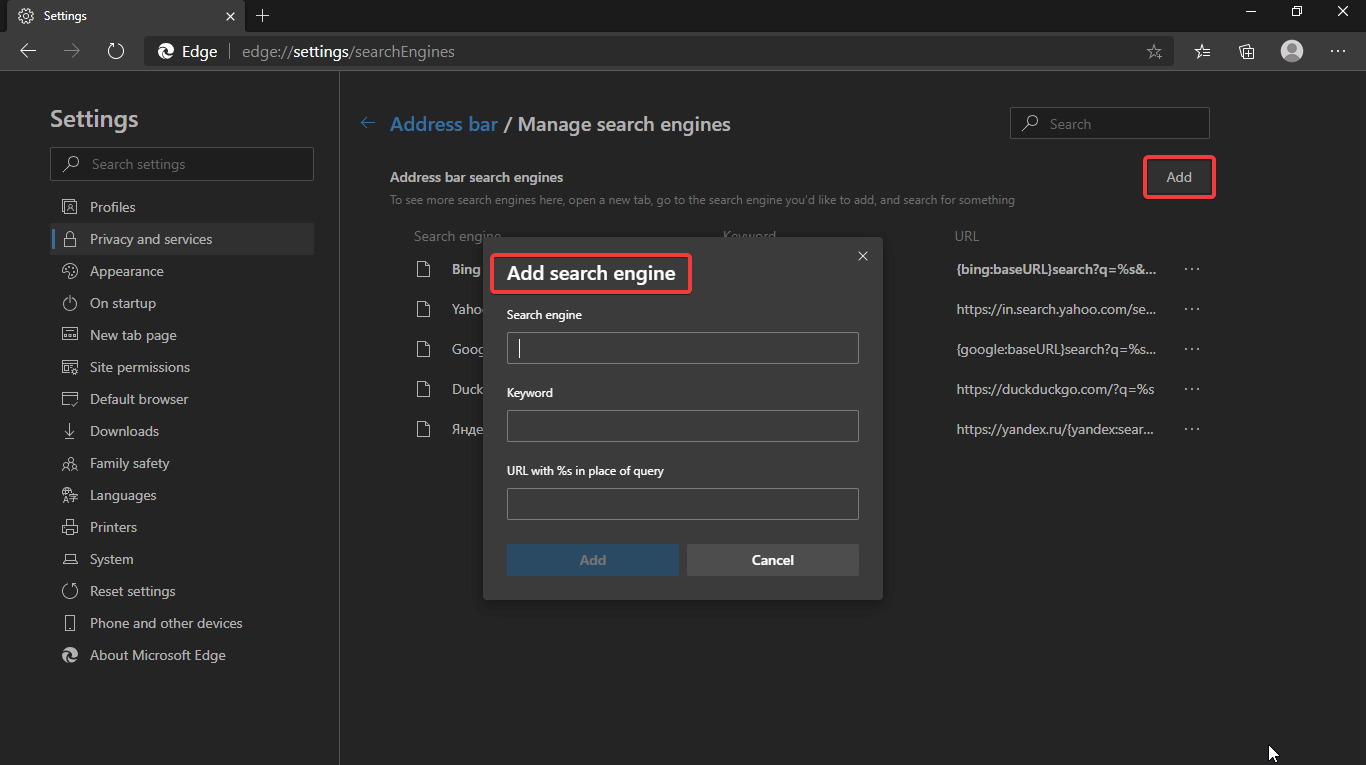Click the About Microsoft Edge icon
The image size is (1366, 765).
(x=70, y=655)
